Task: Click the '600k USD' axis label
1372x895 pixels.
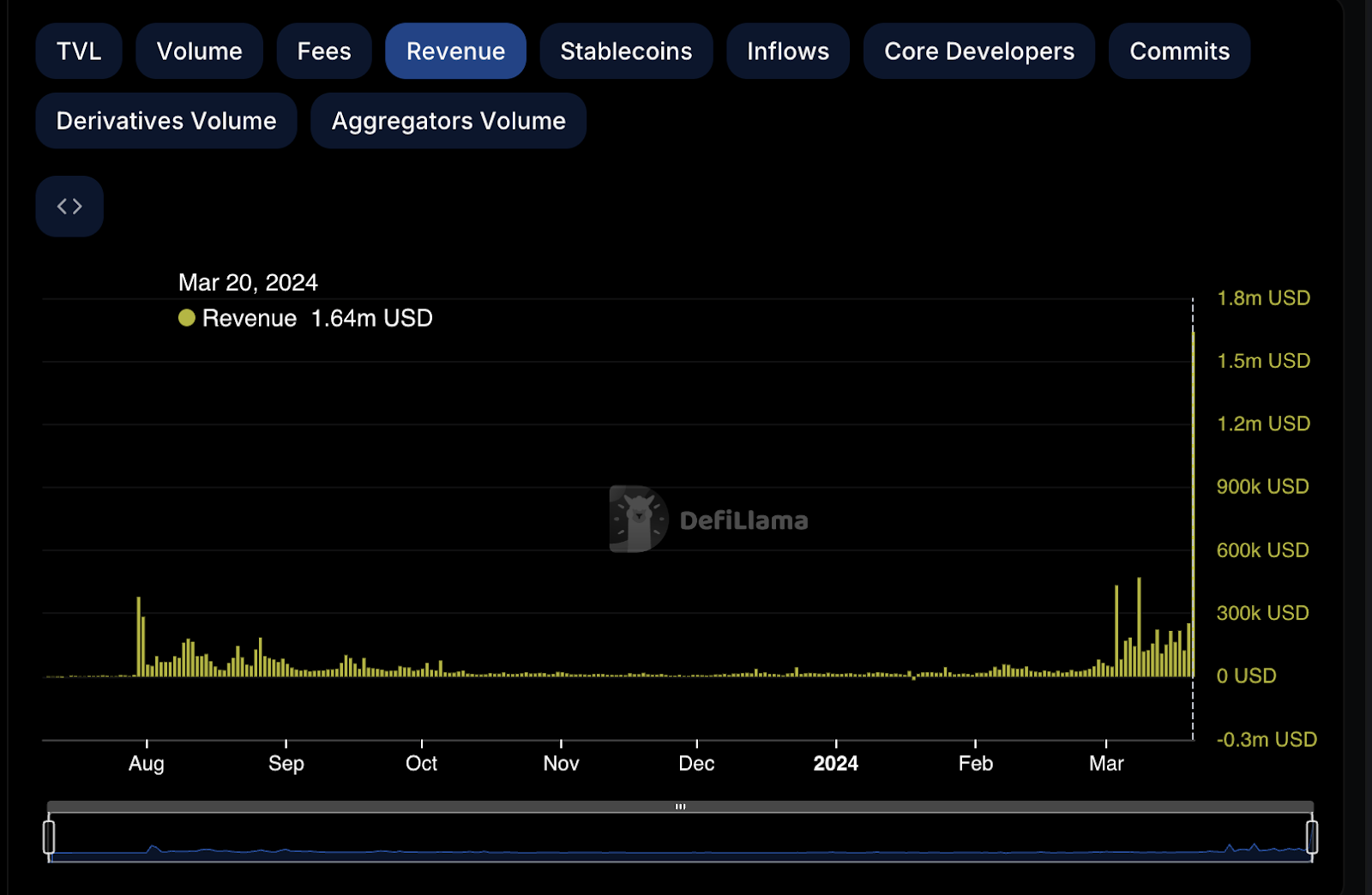Action: coord(1263,550)
